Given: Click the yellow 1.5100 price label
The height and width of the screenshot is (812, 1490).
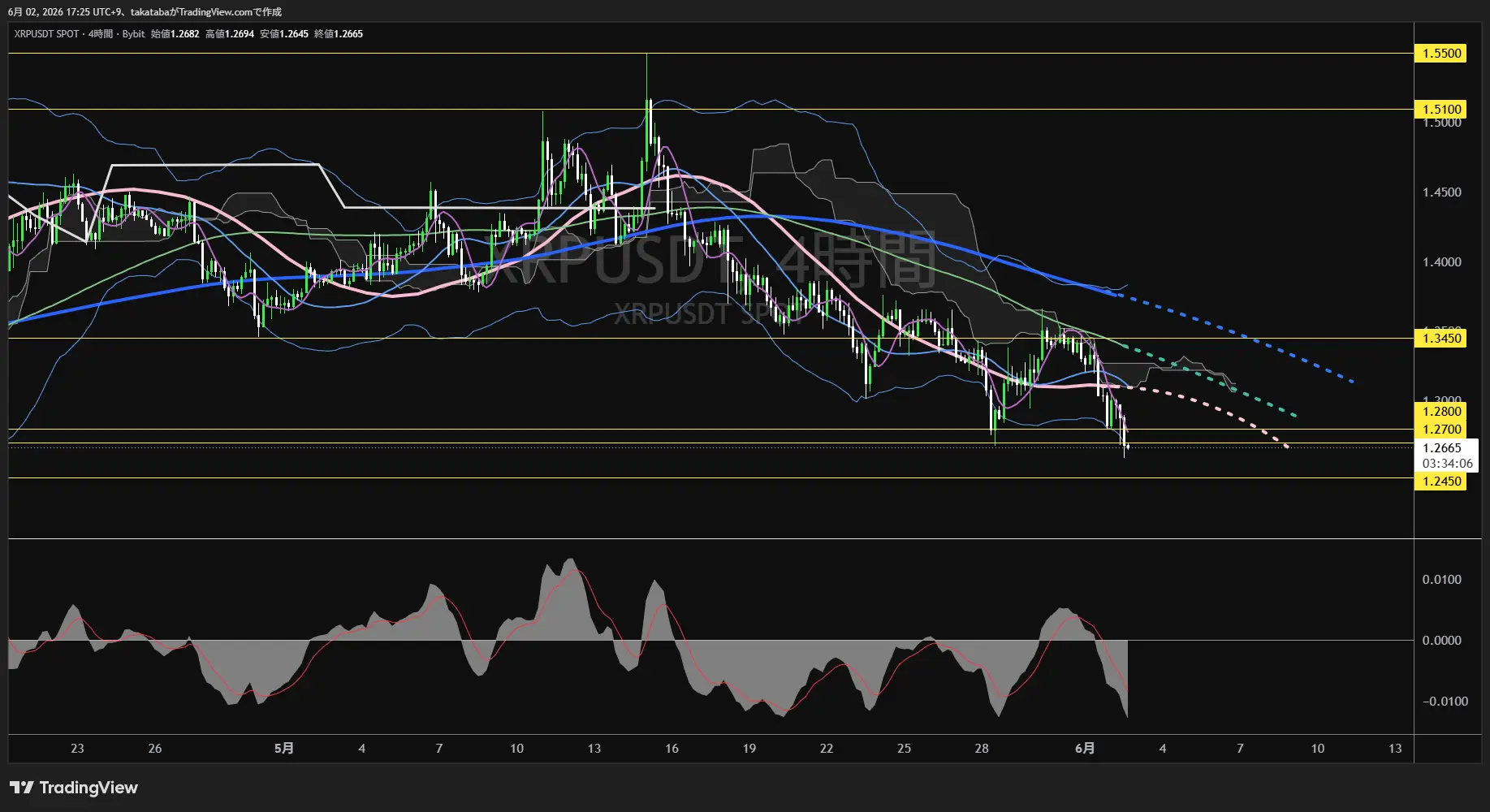Looking at the screenshot, I should click(x=1441, y=109).
